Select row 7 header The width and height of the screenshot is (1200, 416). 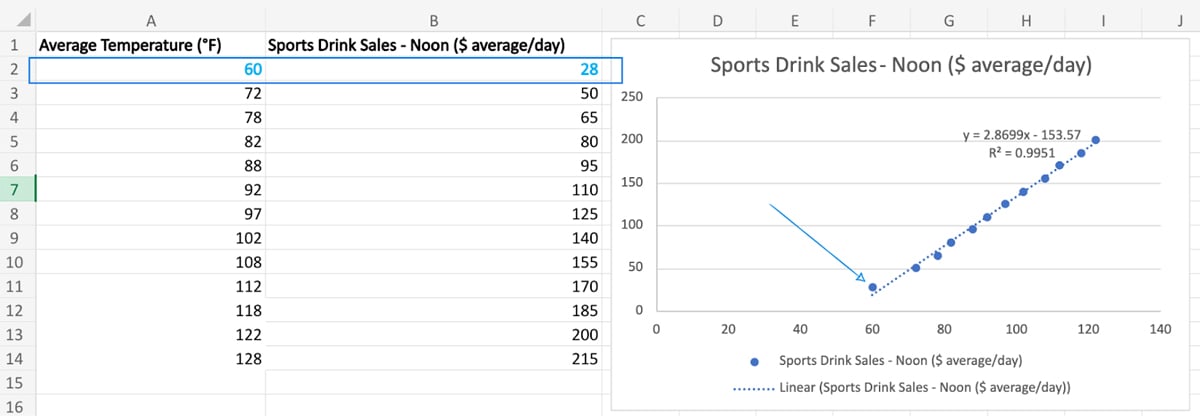(x=17, y=188)
